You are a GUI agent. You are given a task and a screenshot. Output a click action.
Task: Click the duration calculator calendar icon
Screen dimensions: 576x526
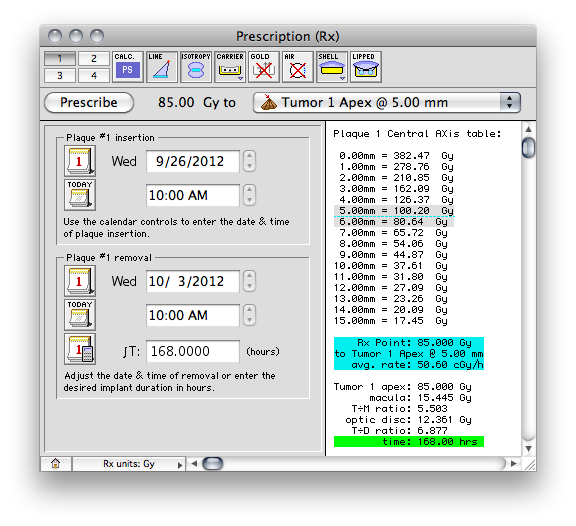pos(80,349)
